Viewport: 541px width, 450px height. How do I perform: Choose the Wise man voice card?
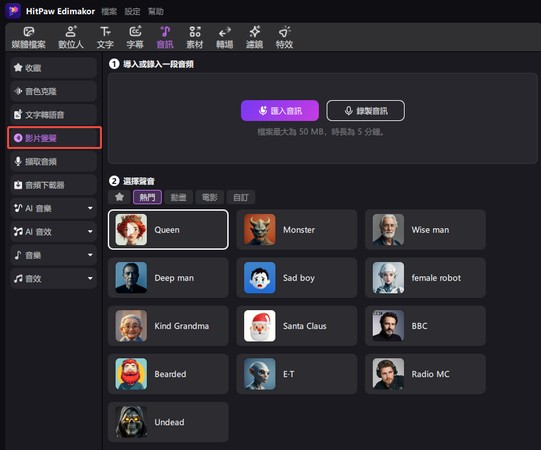(425, 229)
